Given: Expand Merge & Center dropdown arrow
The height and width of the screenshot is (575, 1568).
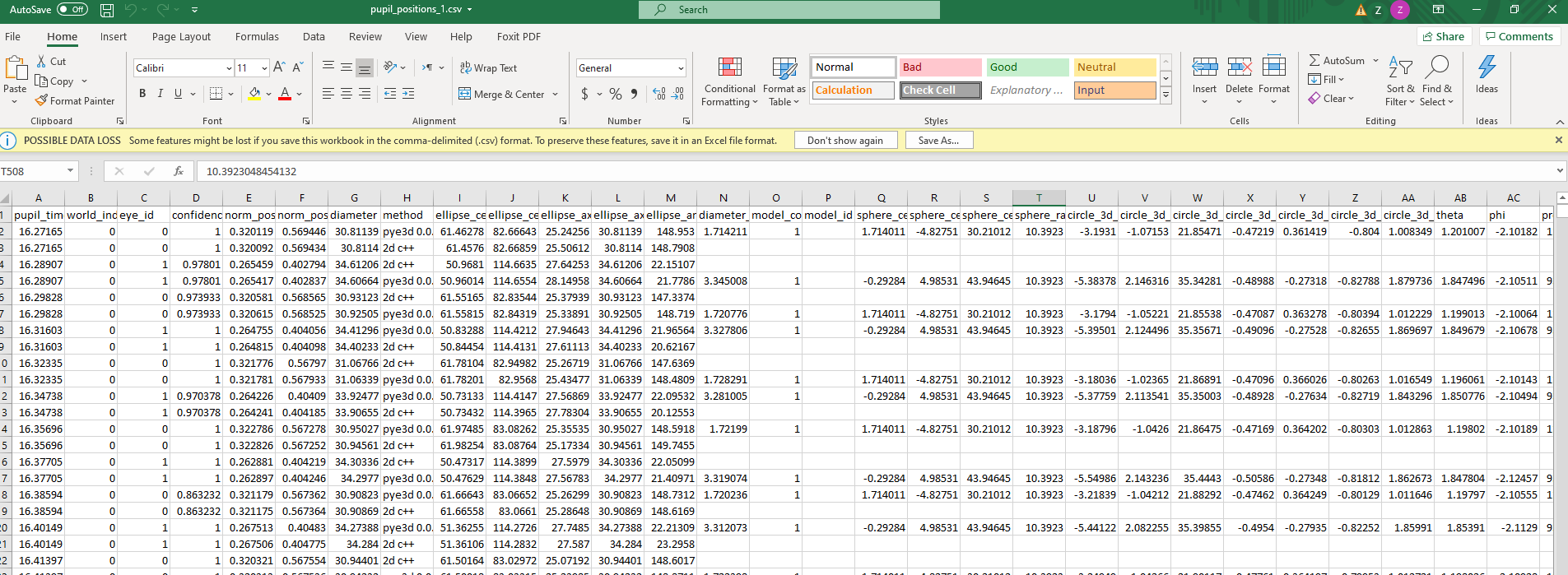Looking at the screenshot, I should pos(556,95).
